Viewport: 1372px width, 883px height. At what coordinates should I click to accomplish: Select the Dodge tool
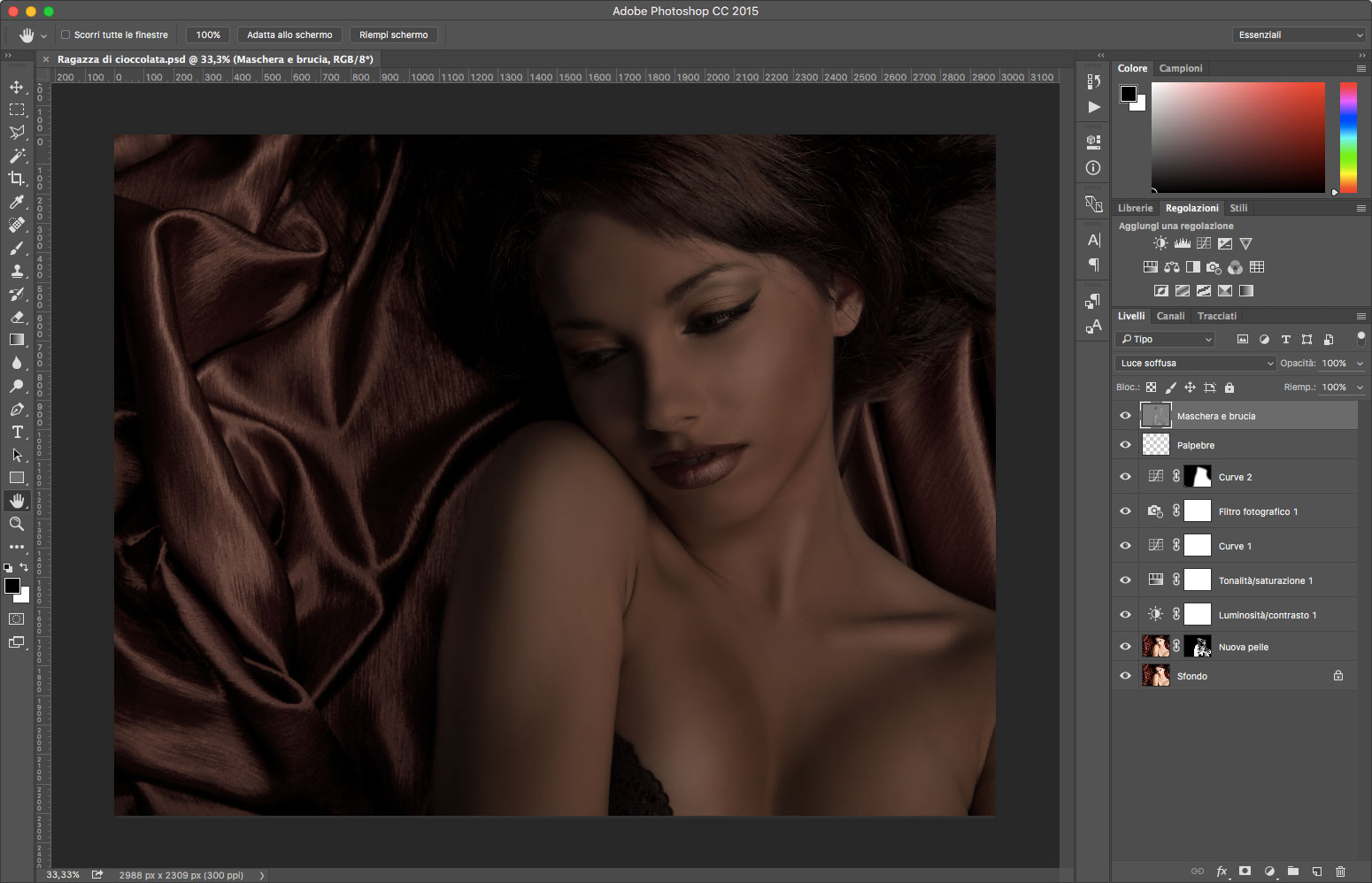17,386
